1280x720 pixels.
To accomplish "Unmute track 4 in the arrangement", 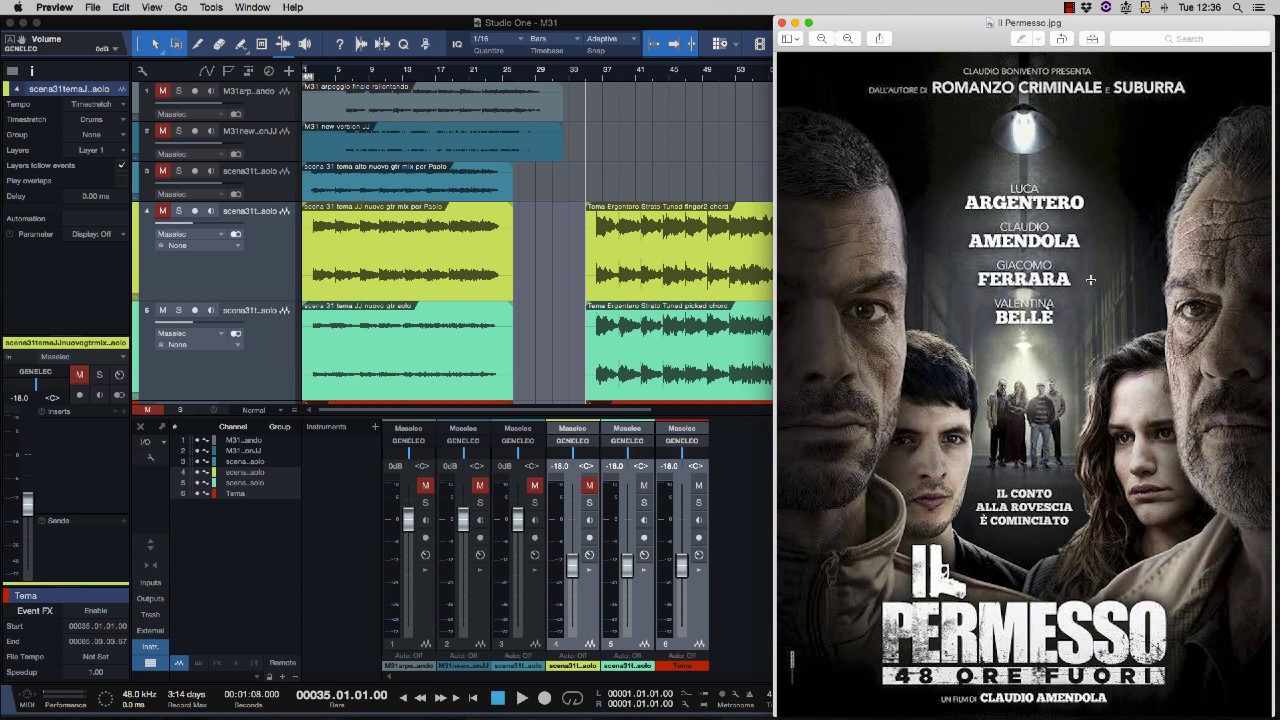I will click(163, 211).
